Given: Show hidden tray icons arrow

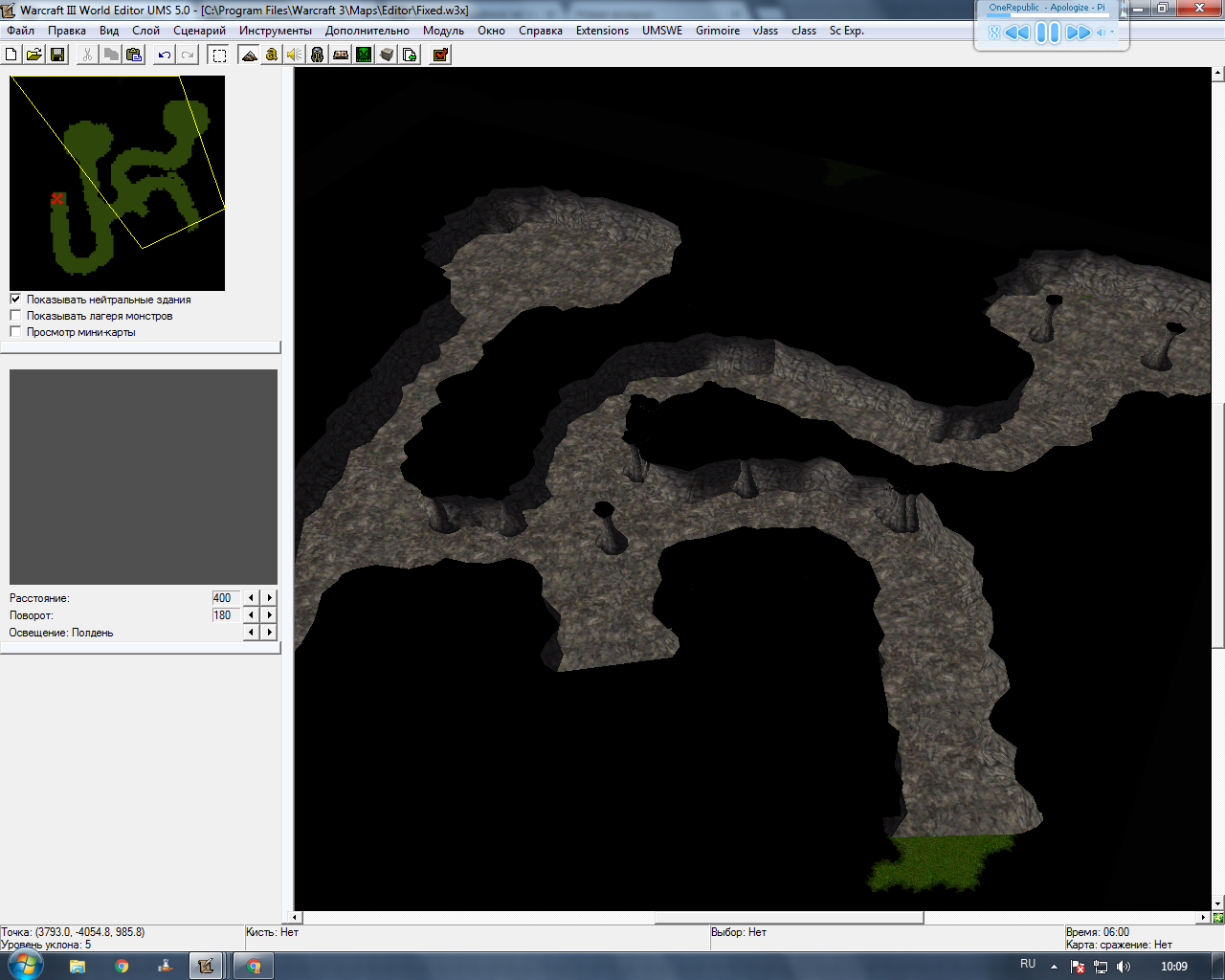Looking at the screenshot, I should tap(1054, 967).
